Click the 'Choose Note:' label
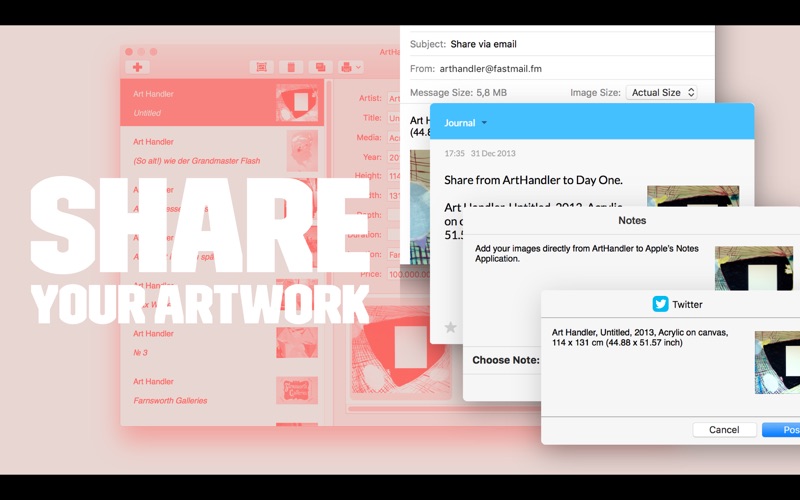This screenshot has height=500, width=800. pyautogui.click(x=506, y=360)
